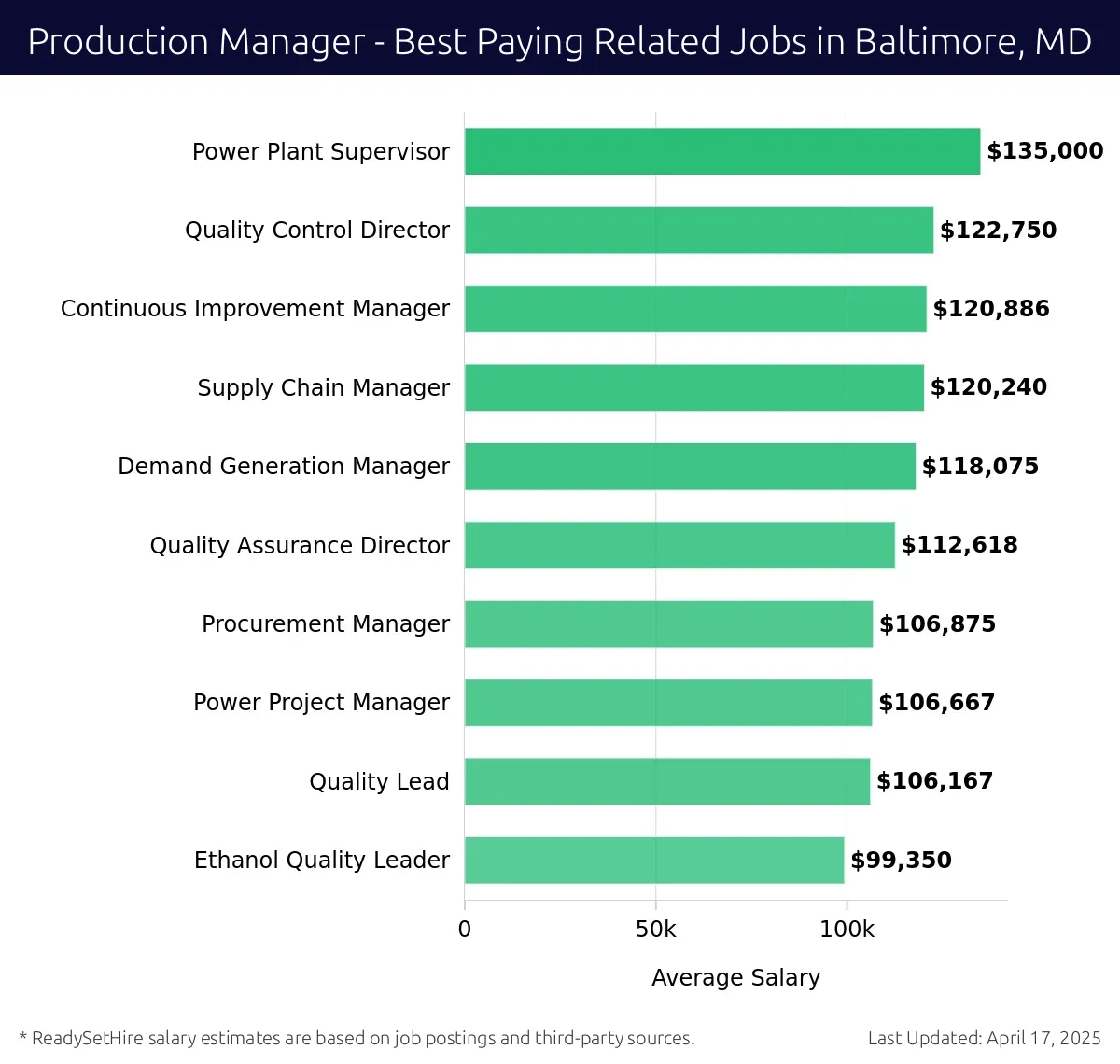Screen dimensions: 1120x1064
Task: Click the $122,750 salary value
Action: [999, 231]
